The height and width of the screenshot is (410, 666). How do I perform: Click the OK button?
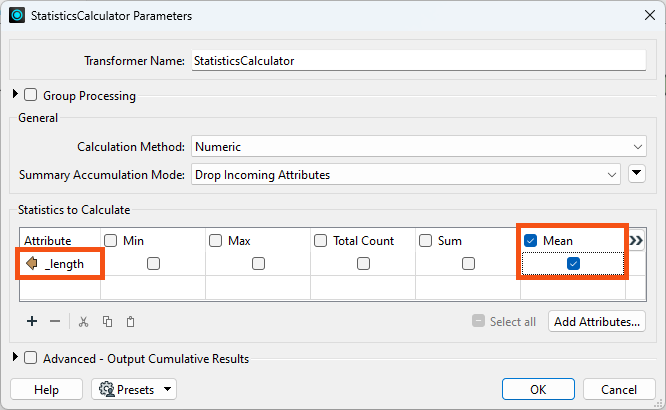538,389
